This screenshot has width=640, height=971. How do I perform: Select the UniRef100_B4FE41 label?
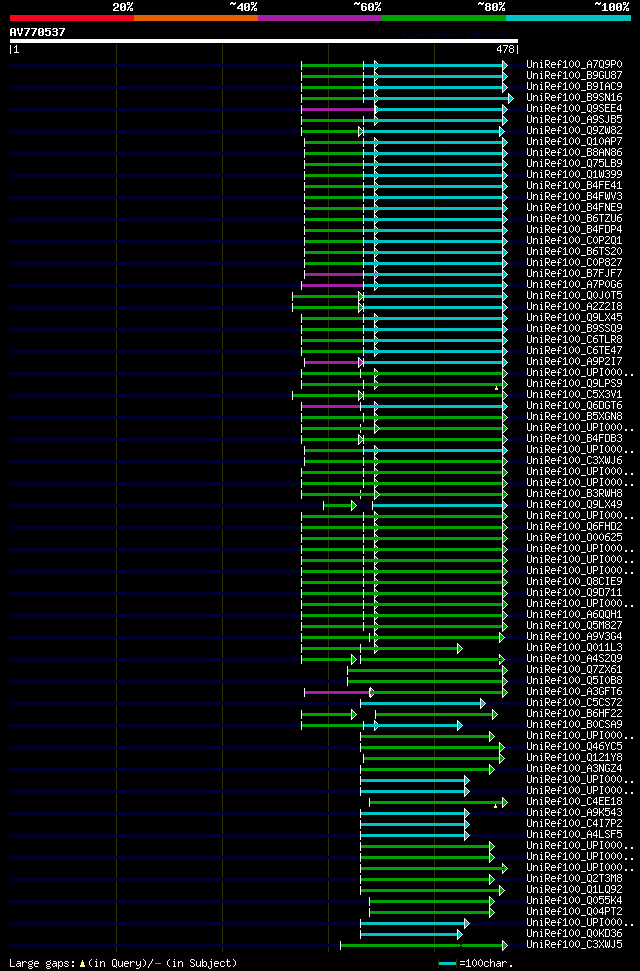(x=574, y=185)
